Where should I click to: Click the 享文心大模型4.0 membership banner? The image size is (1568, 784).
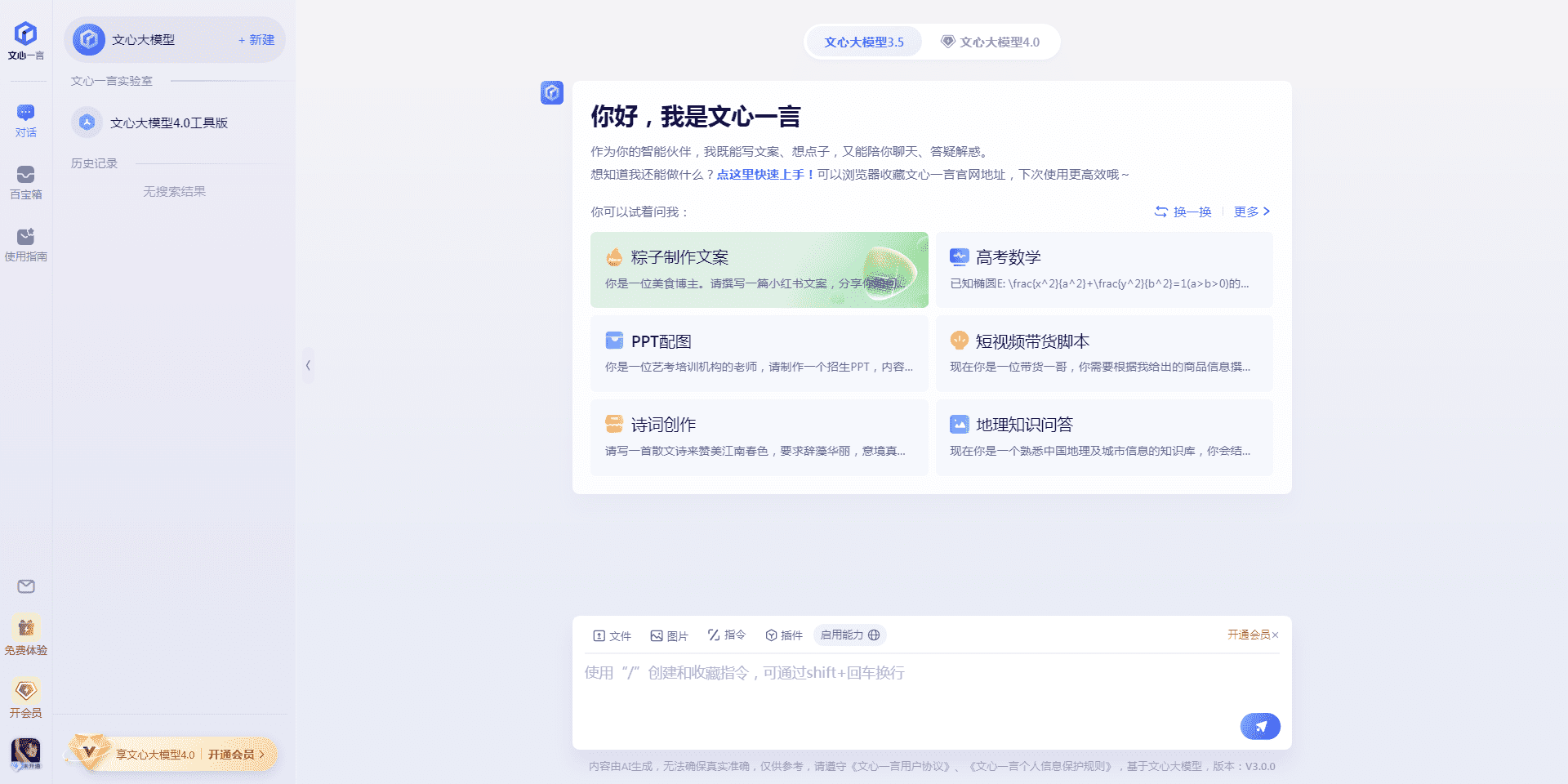[x=171, y=754]
